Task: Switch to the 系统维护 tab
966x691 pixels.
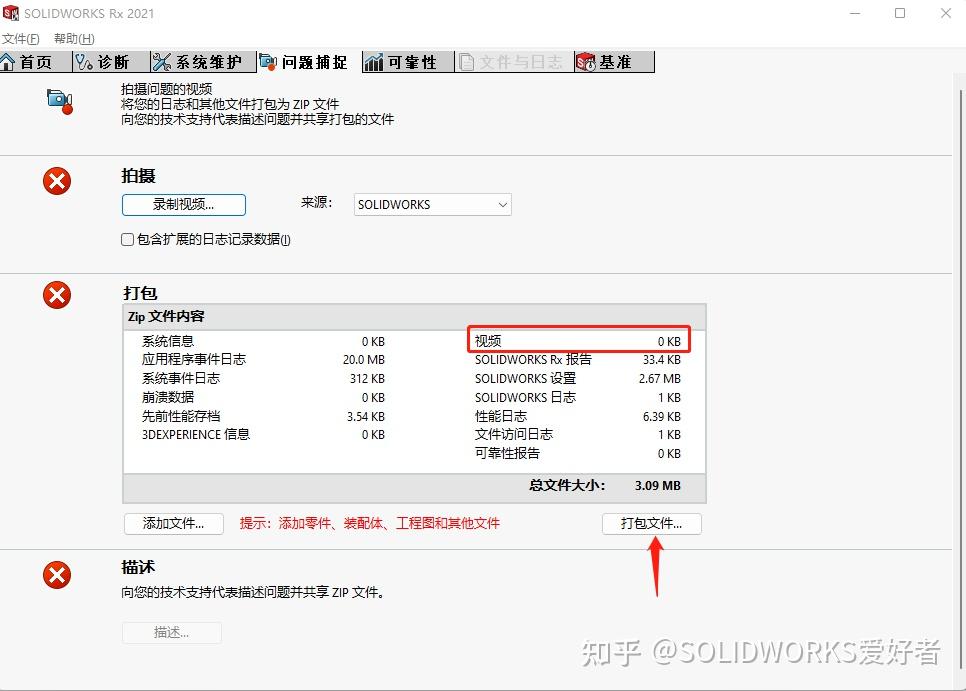Action: pos(203,62)
